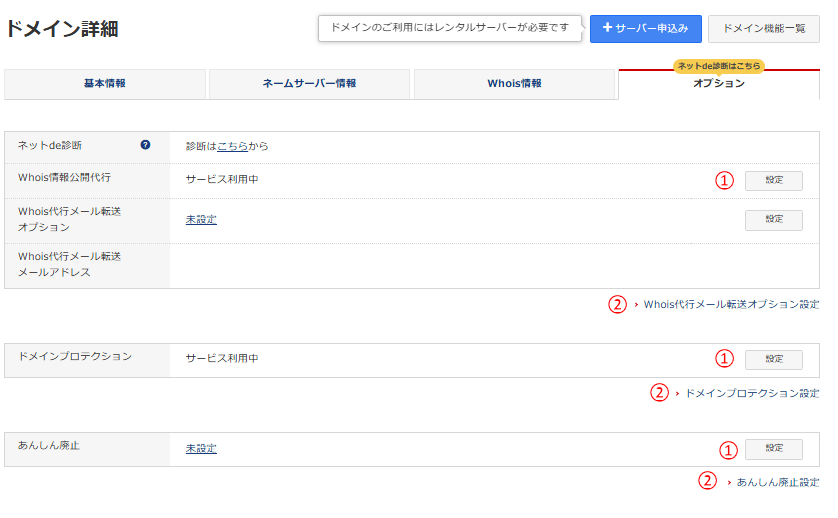
Task: Click サービス利用中 text in Whois情報公開代行 row
Action: (222, 180)
